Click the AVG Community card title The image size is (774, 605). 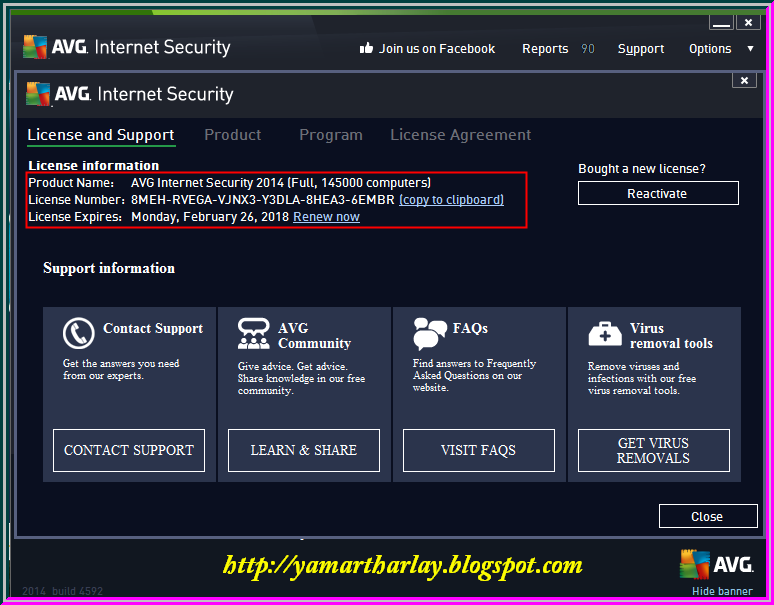tap(314, 336)
